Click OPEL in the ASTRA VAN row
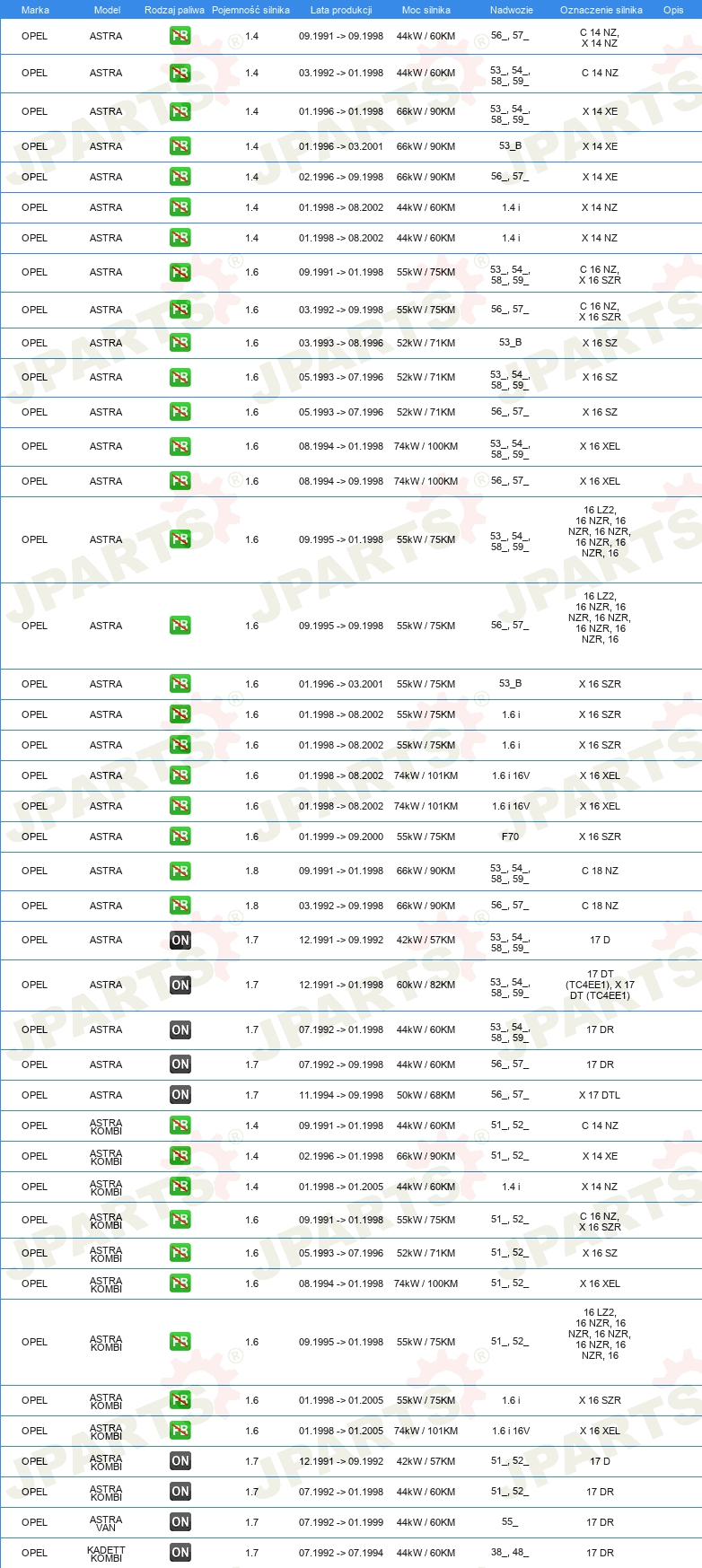 pyautogui.click(x=34, y=1522)
